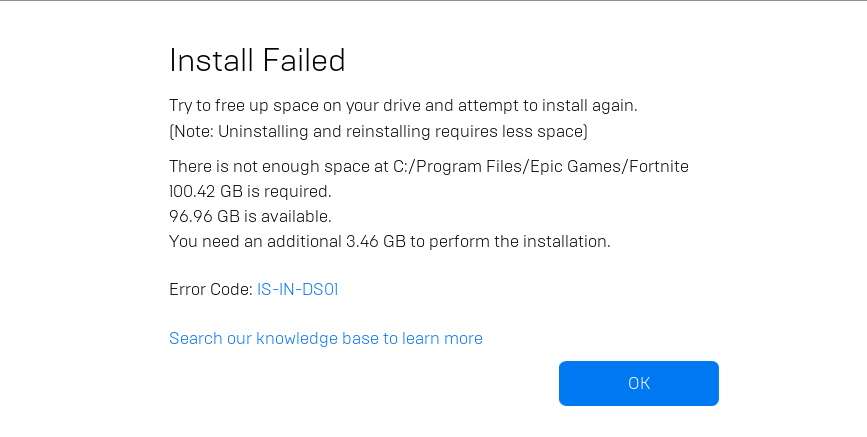Click the 'Error Code:' label
The image size is (867, 437).
coord(210,290)
